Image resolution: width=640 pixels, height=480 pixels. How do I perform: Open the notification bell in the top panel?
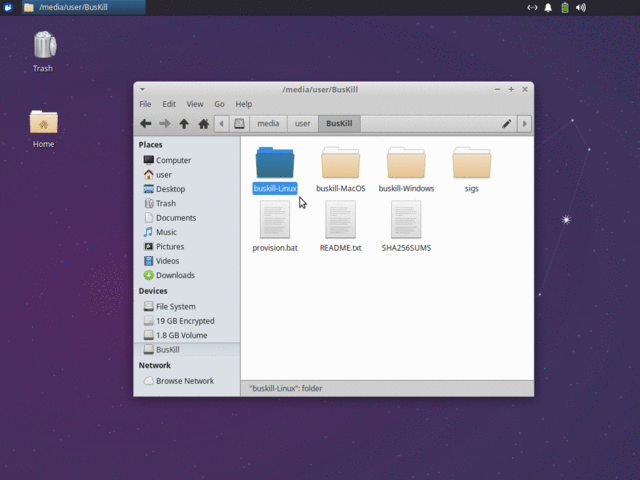click(548, 7)
